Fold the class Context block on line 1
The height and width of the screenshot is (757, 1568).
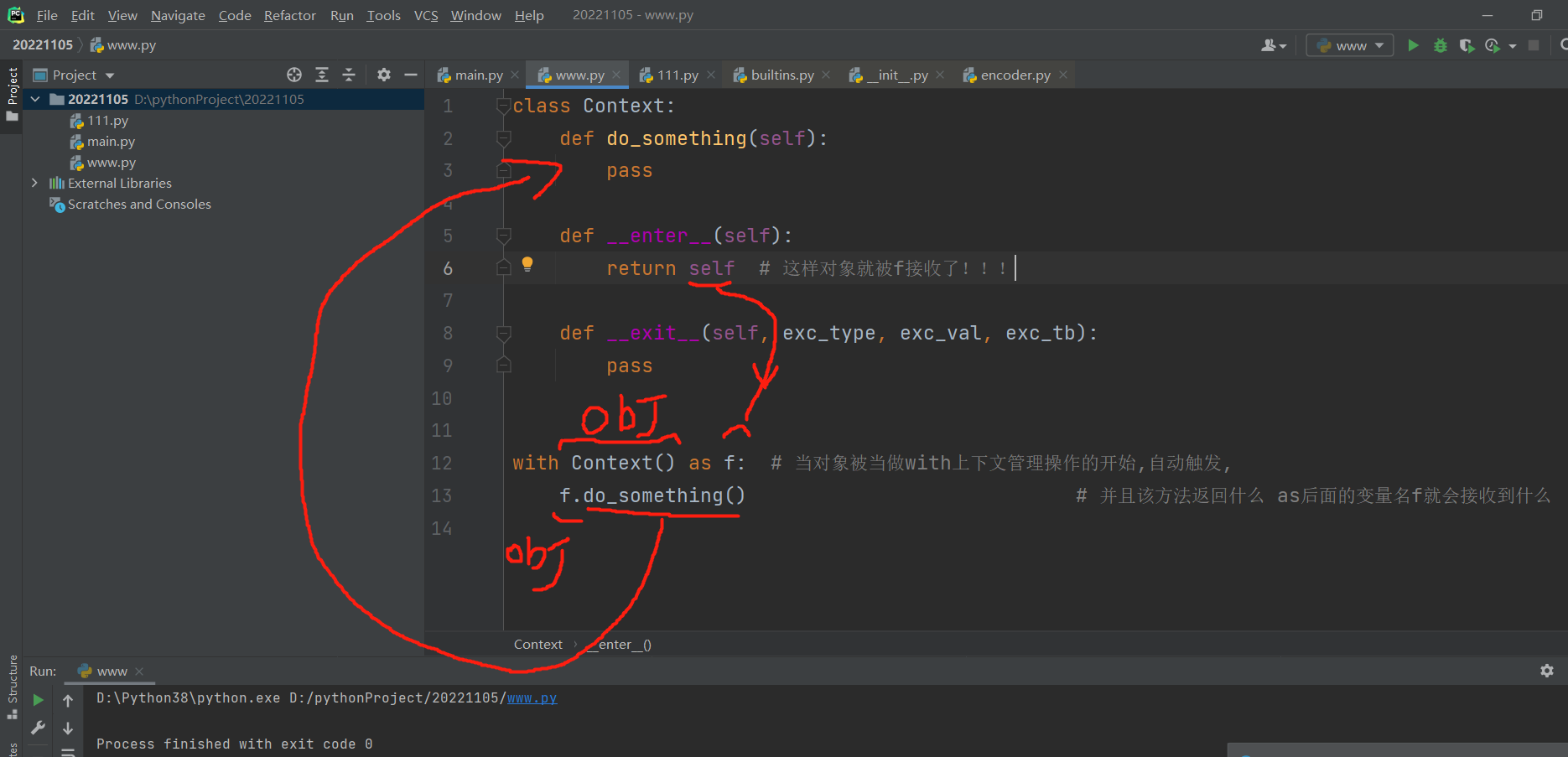click(504, 106)
